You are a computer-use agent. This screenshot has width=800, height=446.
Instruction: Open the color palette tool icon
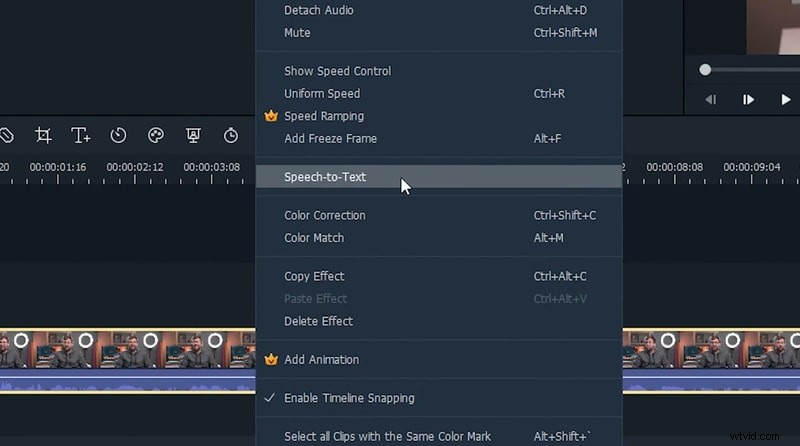point(156,135)
